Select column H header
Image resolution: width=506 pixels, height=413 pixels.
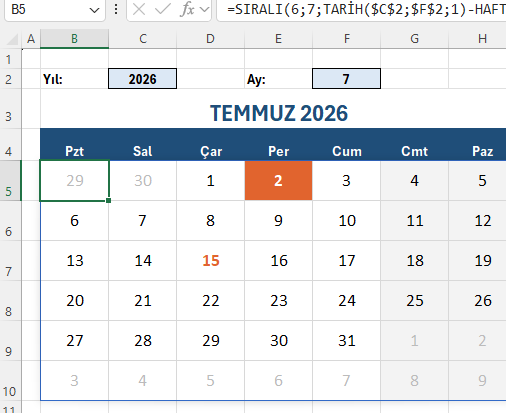[477, 39]
